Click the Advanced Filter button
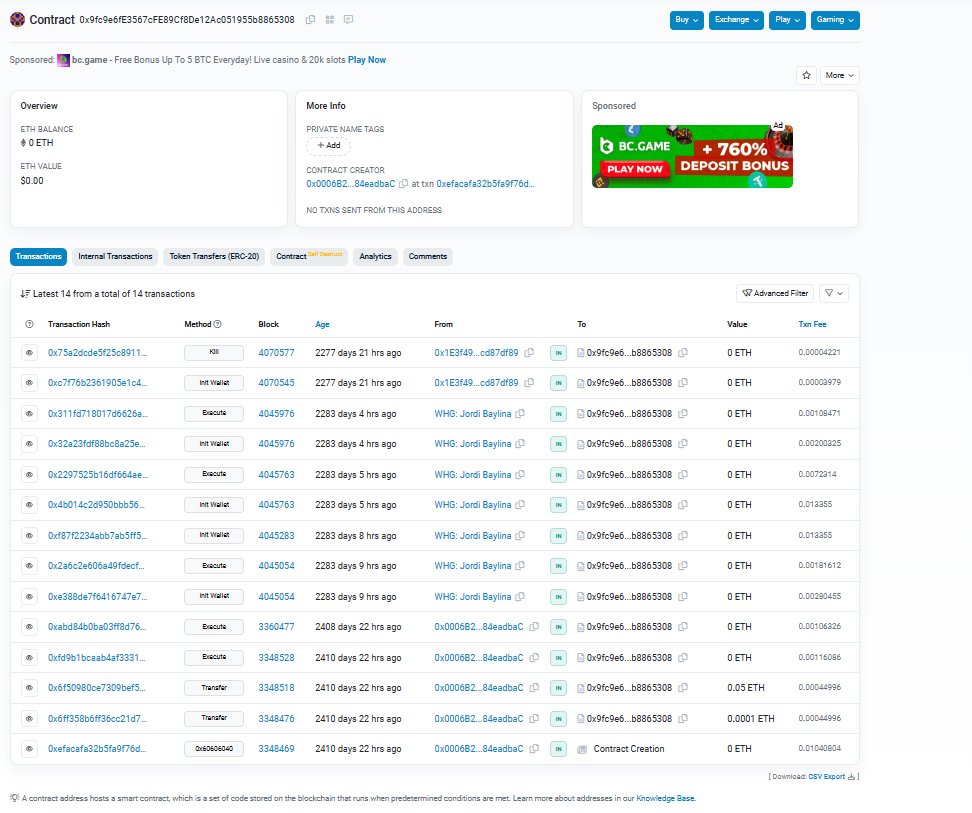 pyautogui.click(x=774, y=293)
